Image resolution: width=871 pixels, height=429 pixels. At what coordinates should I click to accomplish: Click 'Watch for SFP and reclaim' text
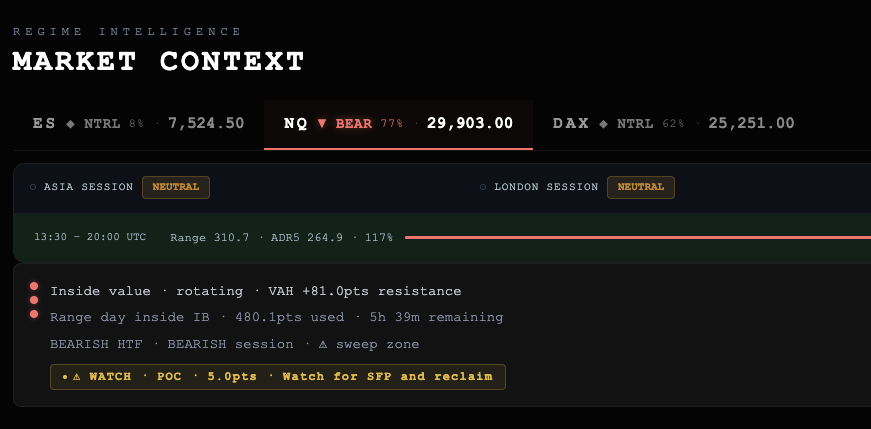coord(388,377)
